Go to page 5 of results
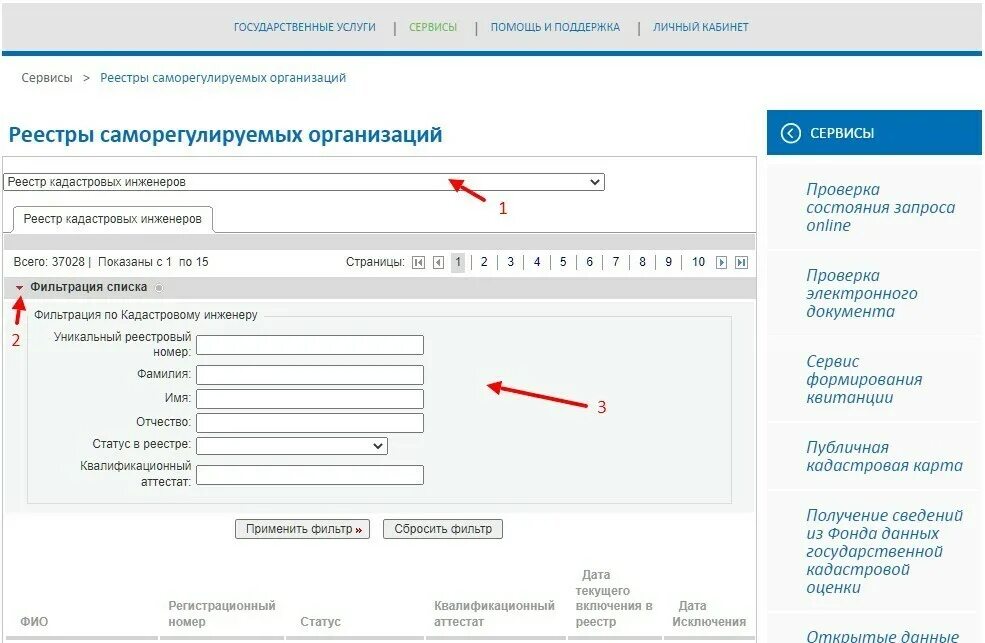This screenshot has width=985, height=643. (x=563, y=262)
